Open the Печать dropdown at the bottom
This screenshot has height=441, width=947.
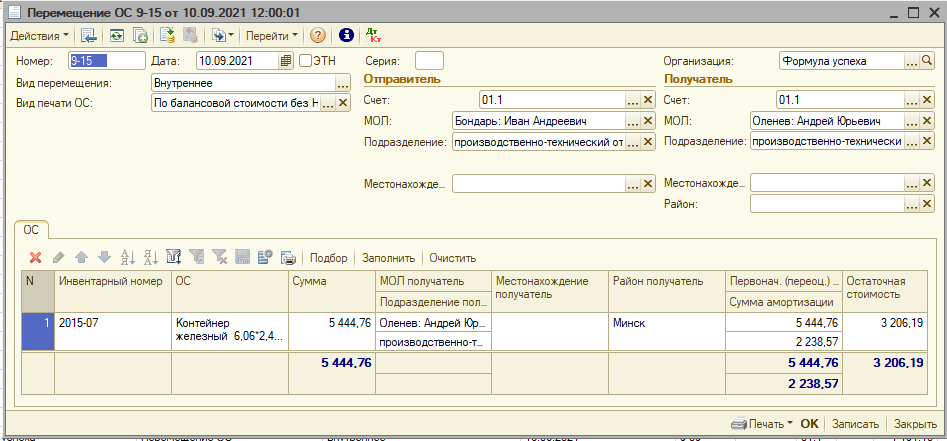(762, 423)
